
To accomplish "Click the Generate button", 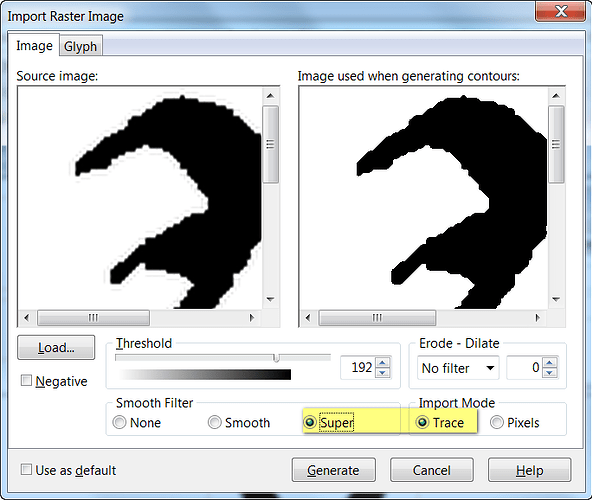I will point(333,470).
